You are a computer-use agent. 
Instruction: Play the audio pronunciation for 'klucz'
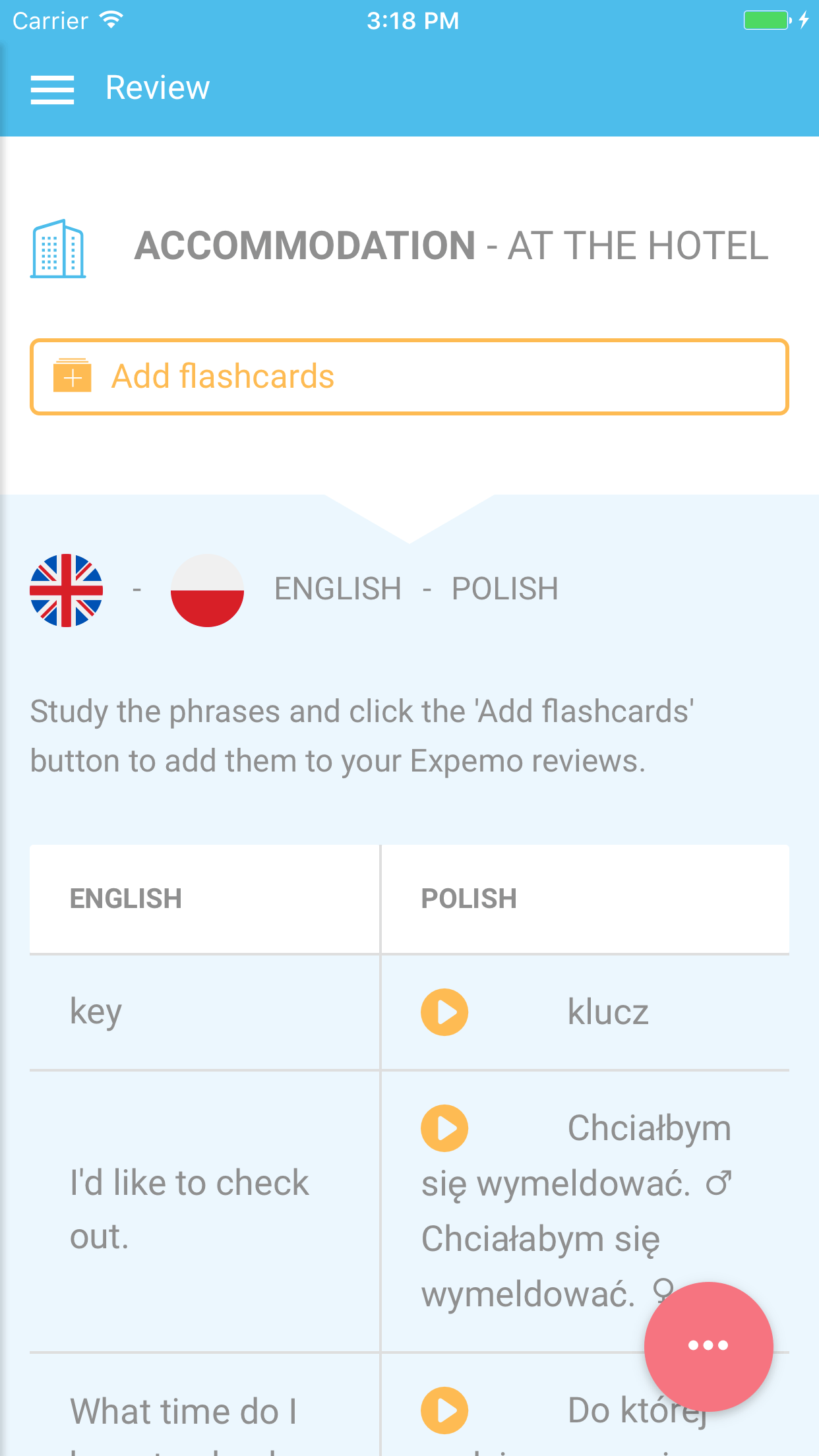click(444, 1012)
